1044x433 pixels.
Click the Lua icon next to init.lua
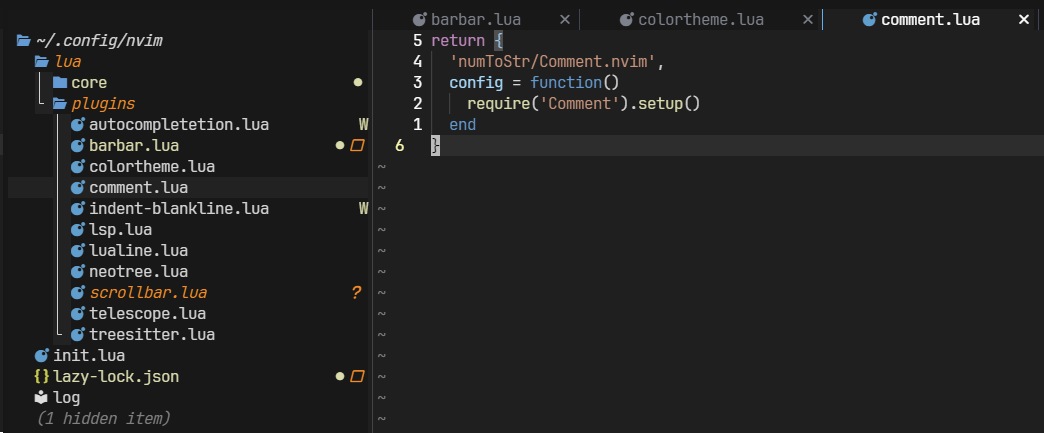click(x=42, y=355)
